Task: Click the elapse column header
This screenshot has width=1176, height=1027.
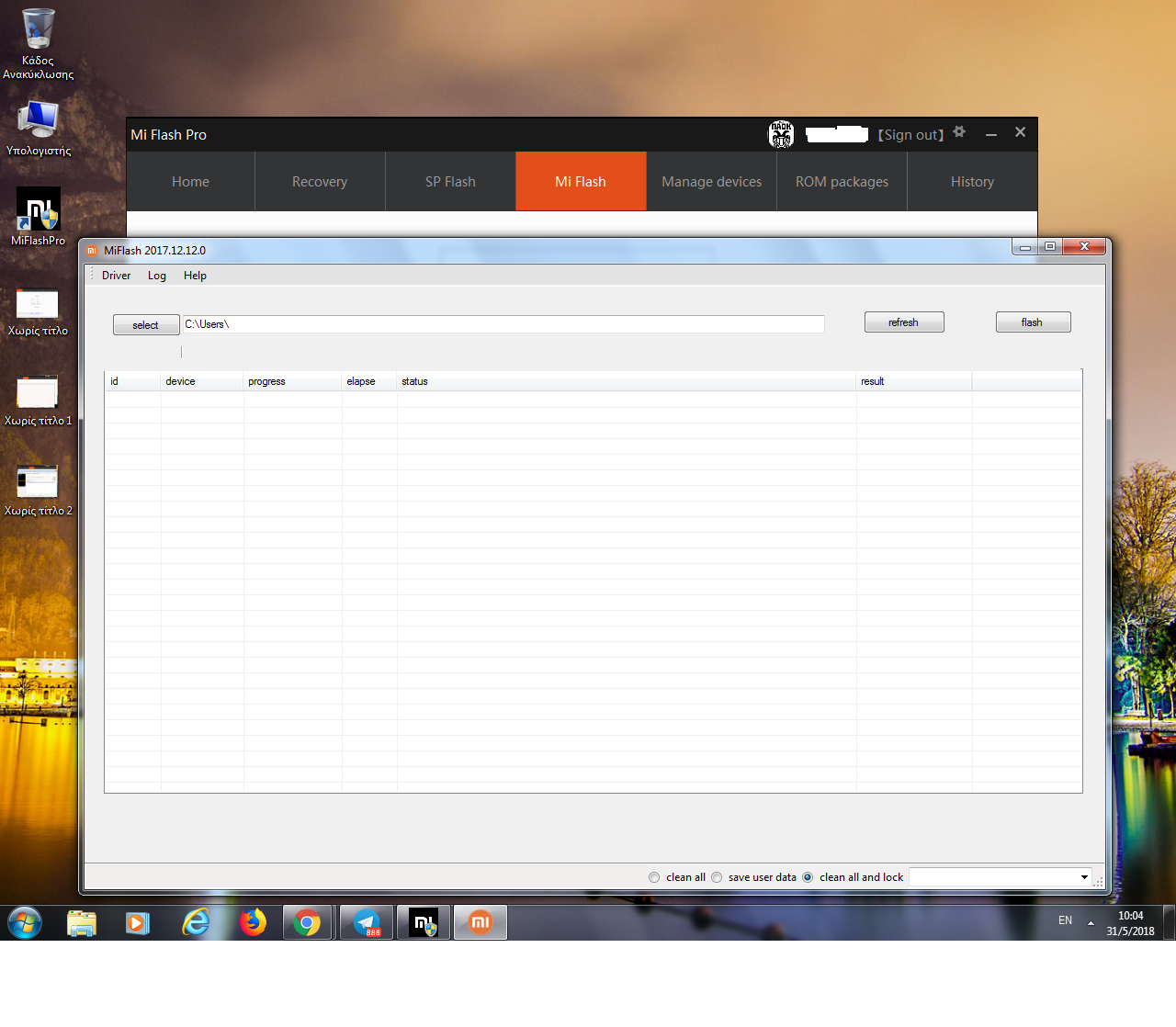Action: 369,381
